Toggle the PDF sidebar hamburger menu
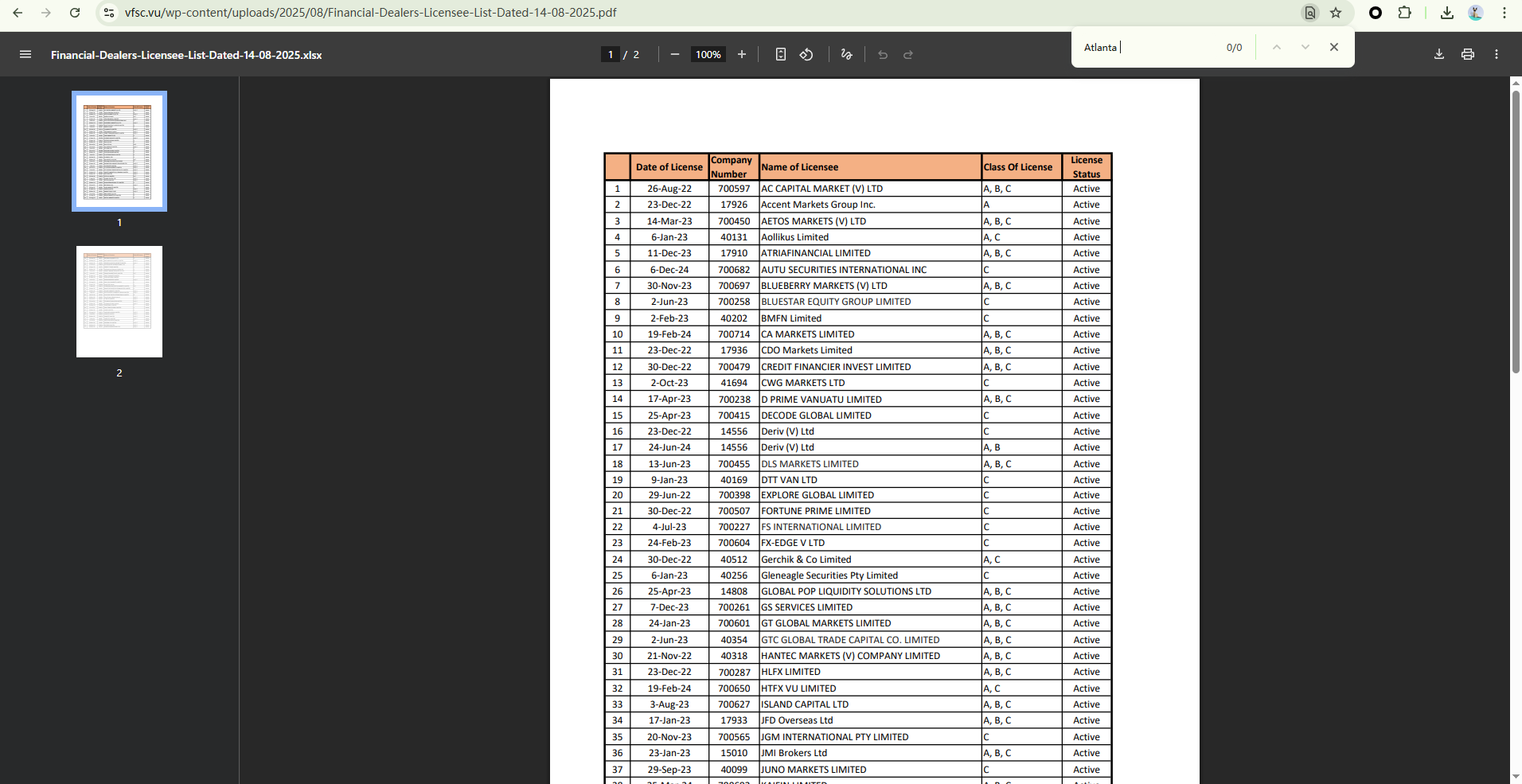Image resolution: width=1522 pixels, height=784 pixels. [25, 54]
